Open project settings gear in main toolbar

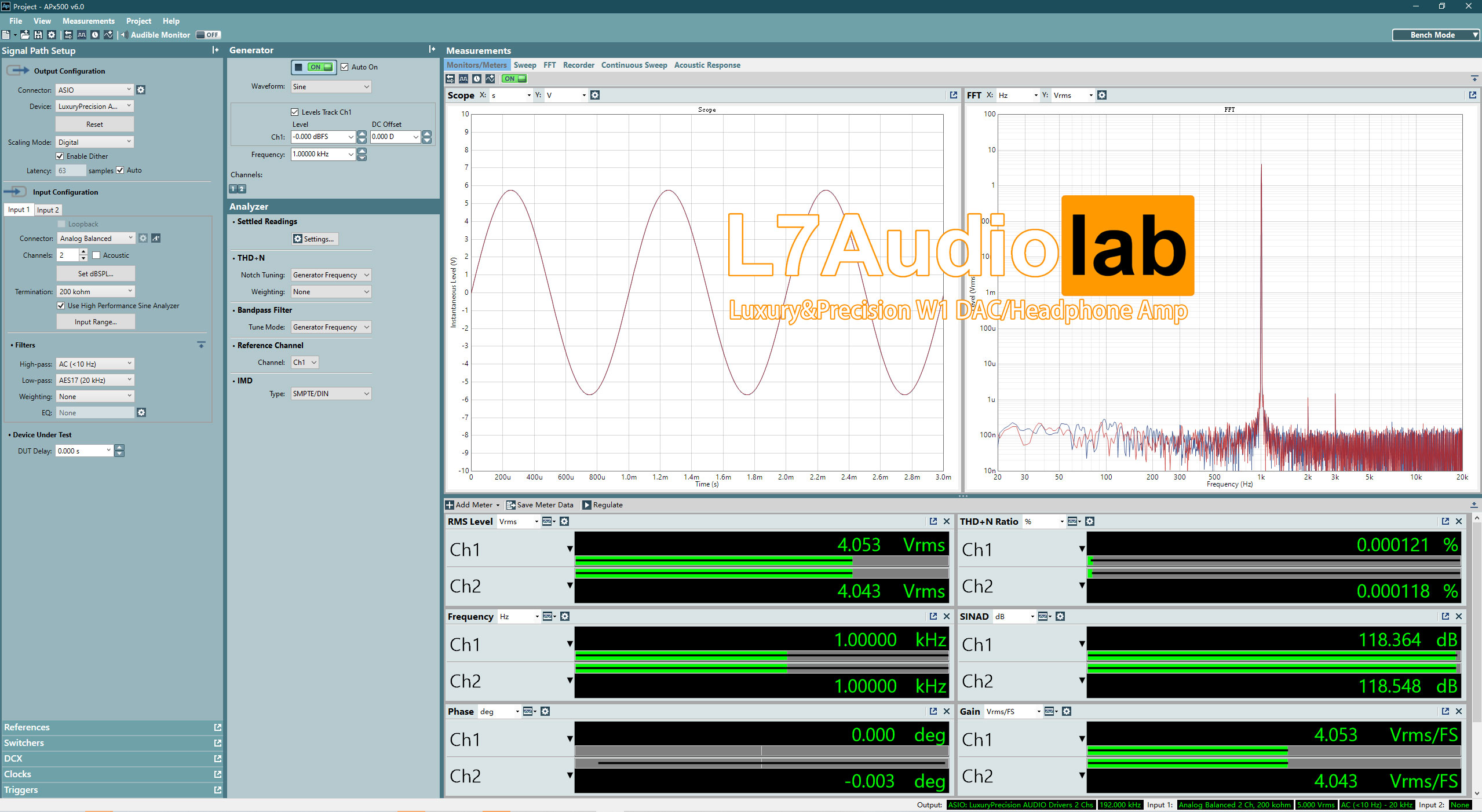(x=52, y=35)
